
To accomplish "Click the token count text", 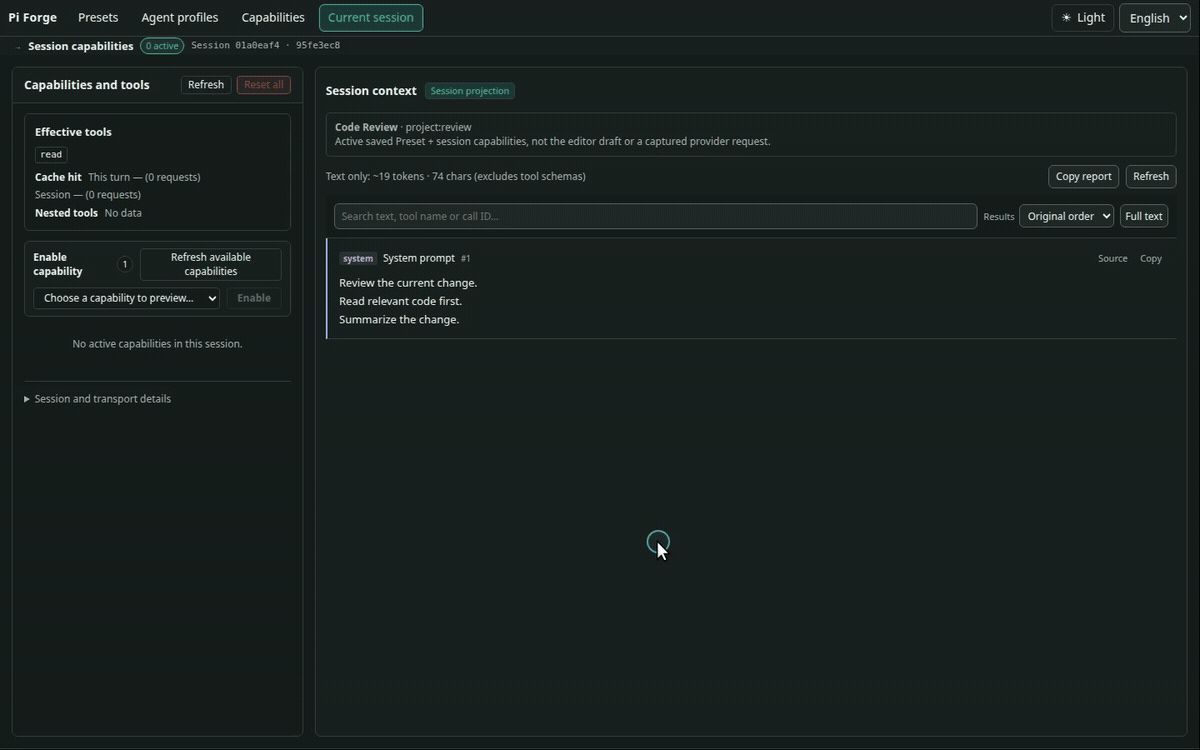I will tap(456, 176).
